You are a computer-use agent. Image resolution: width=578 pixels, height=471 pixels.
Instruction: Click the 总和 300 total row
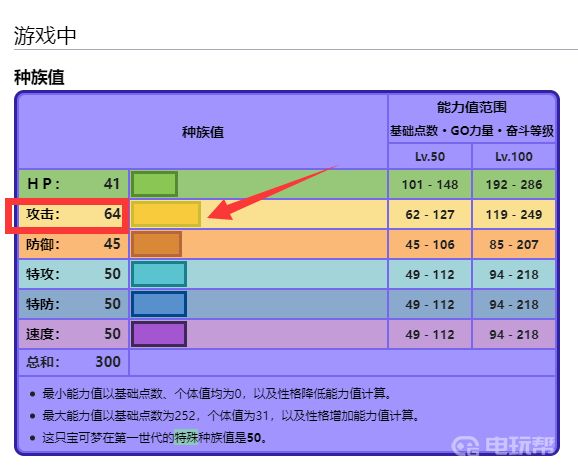coord(73,362)
